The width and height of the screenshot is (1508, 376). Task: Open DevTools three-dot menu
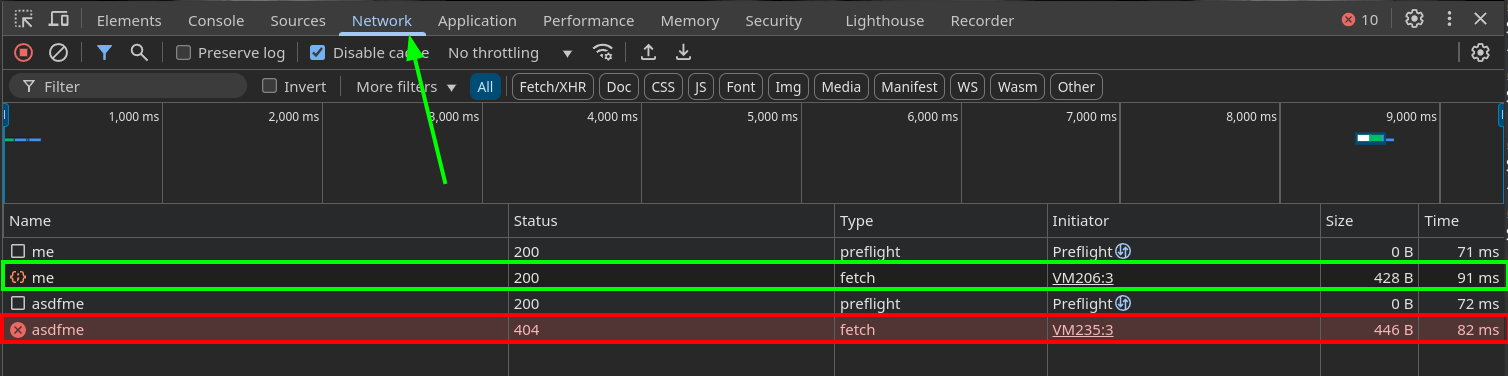(1449, 19)
